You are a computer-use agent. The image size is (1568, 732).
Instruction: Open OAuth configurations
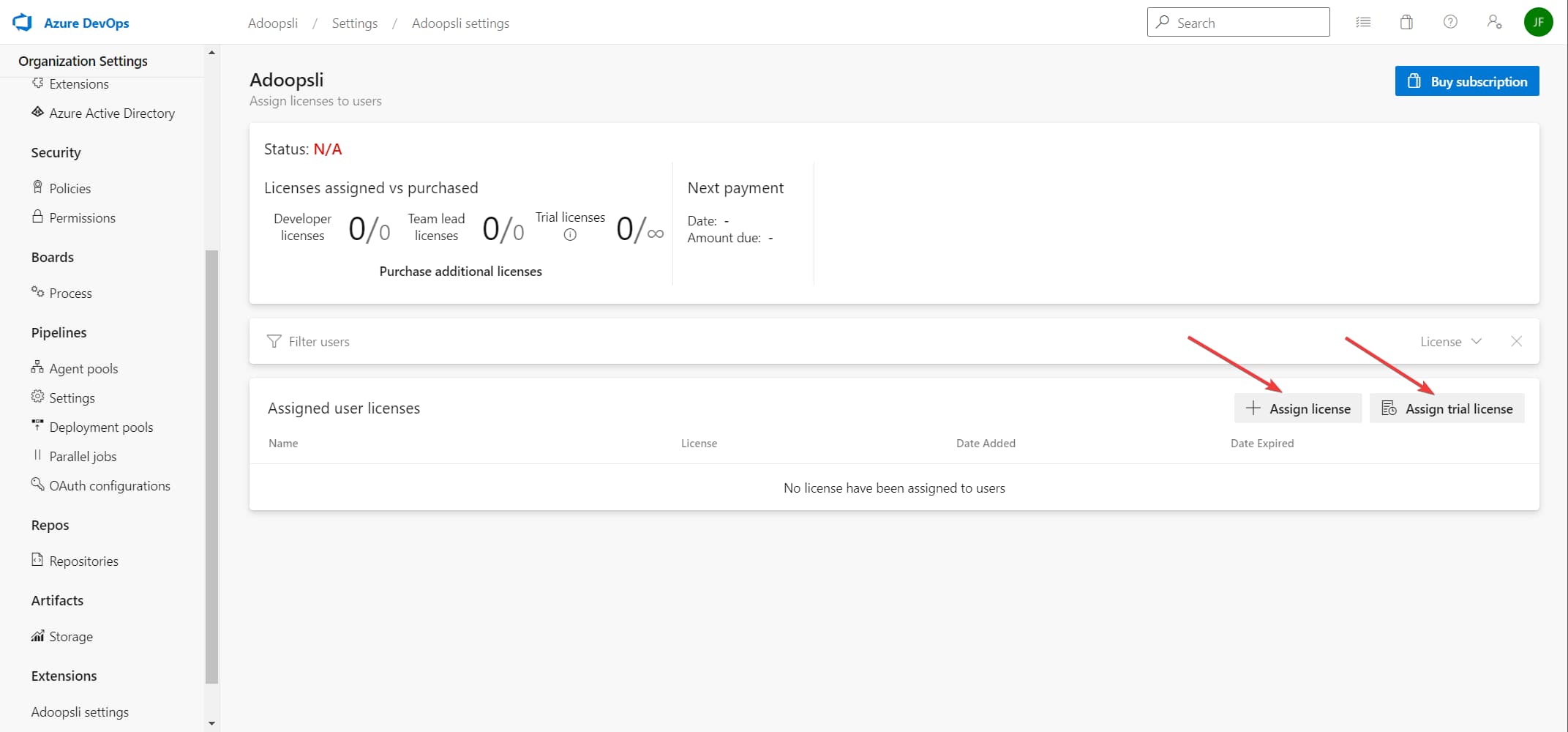click(110, 486)
